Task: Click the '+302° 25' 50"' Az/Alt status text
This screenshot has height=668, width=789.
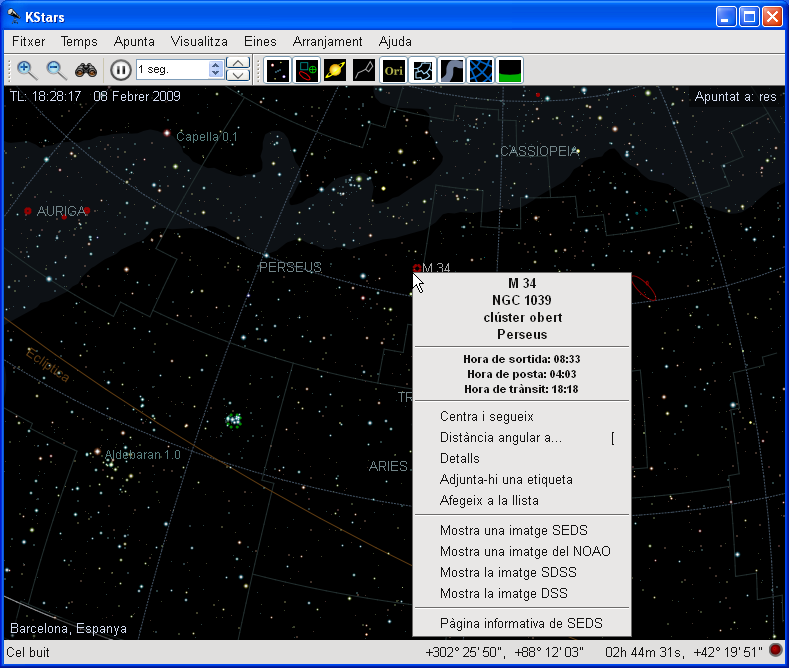Action: click(465, 652)
